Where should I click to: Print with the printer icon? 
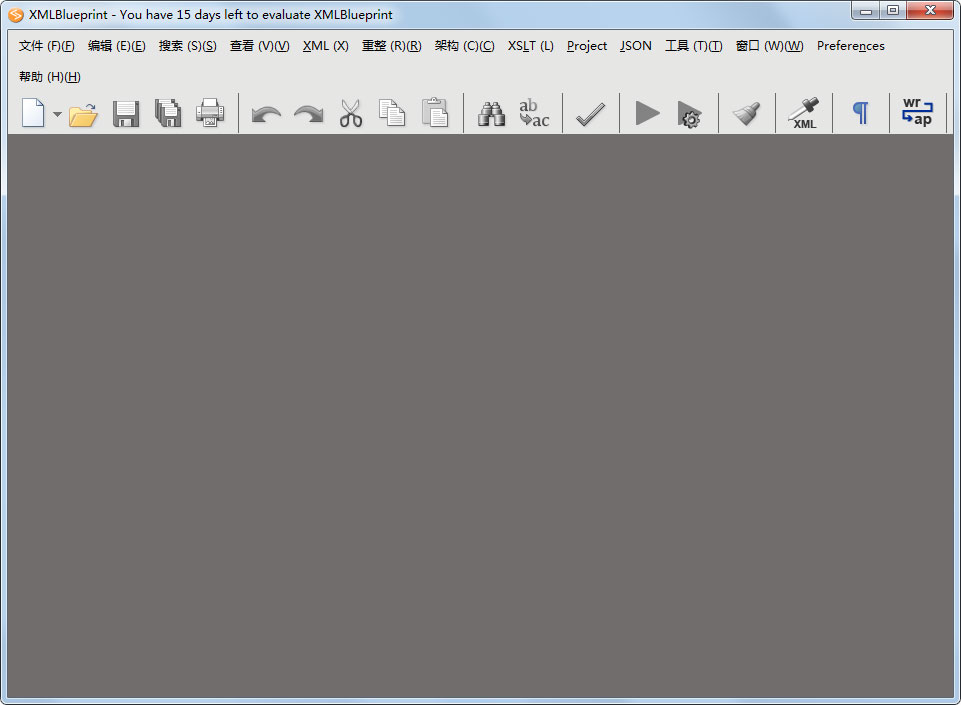(210, 113)
